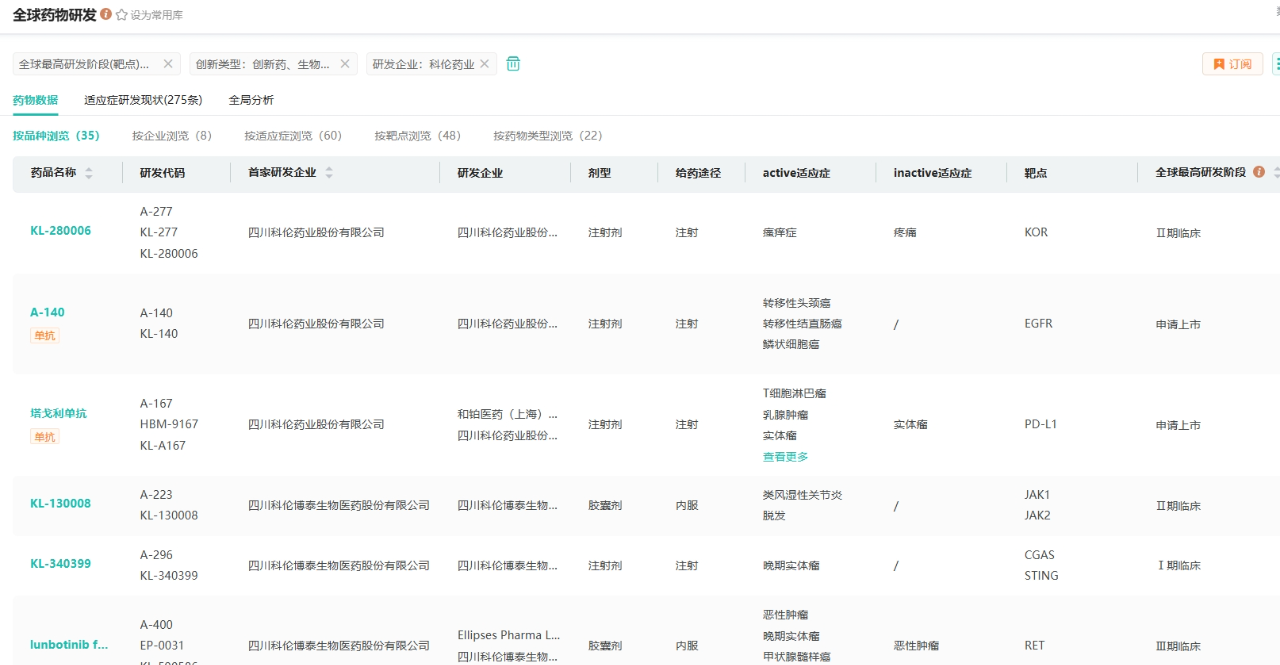The width and height of the screenshot is (1280, 665).
Task: Click the info icon beside 全球药物研发 title
Action: (x=106, y=15)
